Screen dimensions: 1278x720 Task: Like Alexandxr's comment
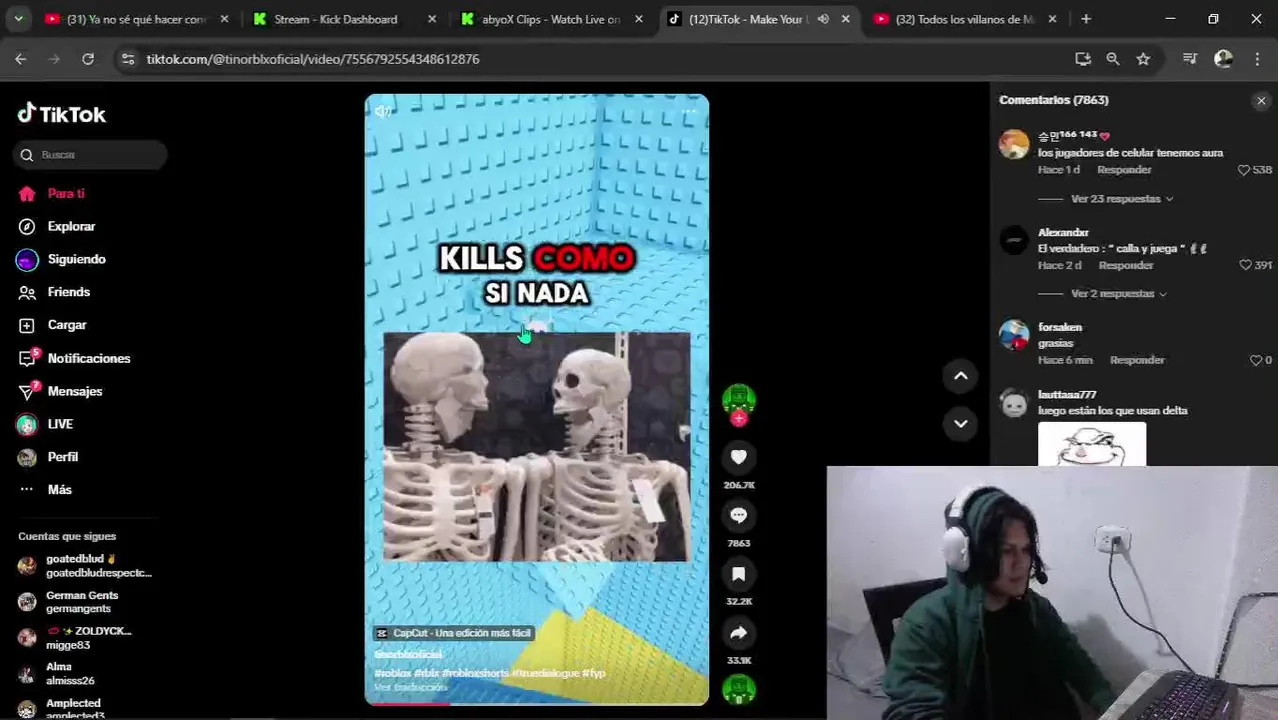1245,265
